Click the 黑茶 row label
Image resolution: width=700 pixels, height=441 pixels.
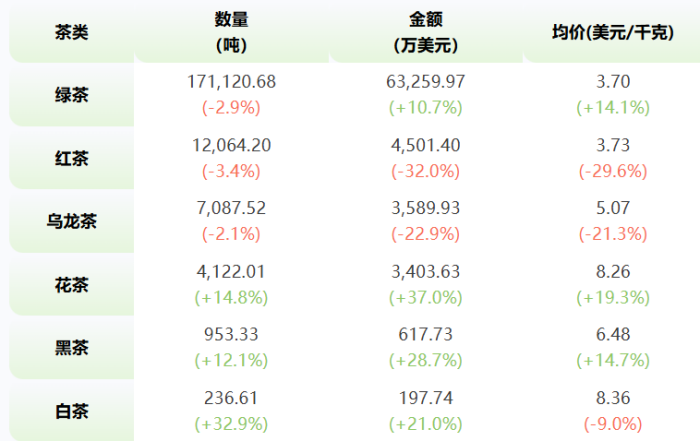pos(71,348)
